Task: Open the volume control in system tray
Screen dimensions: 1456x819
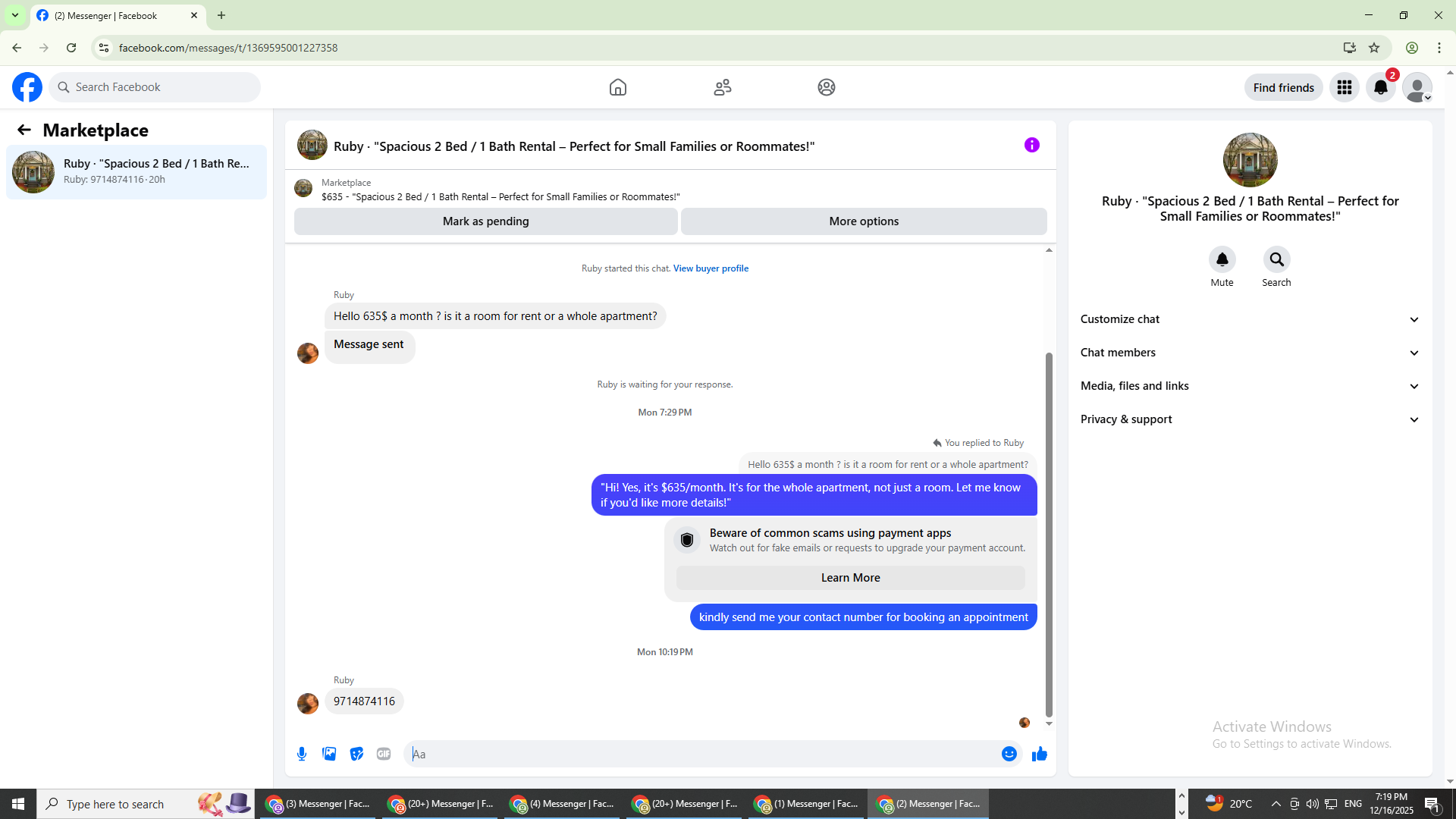Action: pos(1313,804)
